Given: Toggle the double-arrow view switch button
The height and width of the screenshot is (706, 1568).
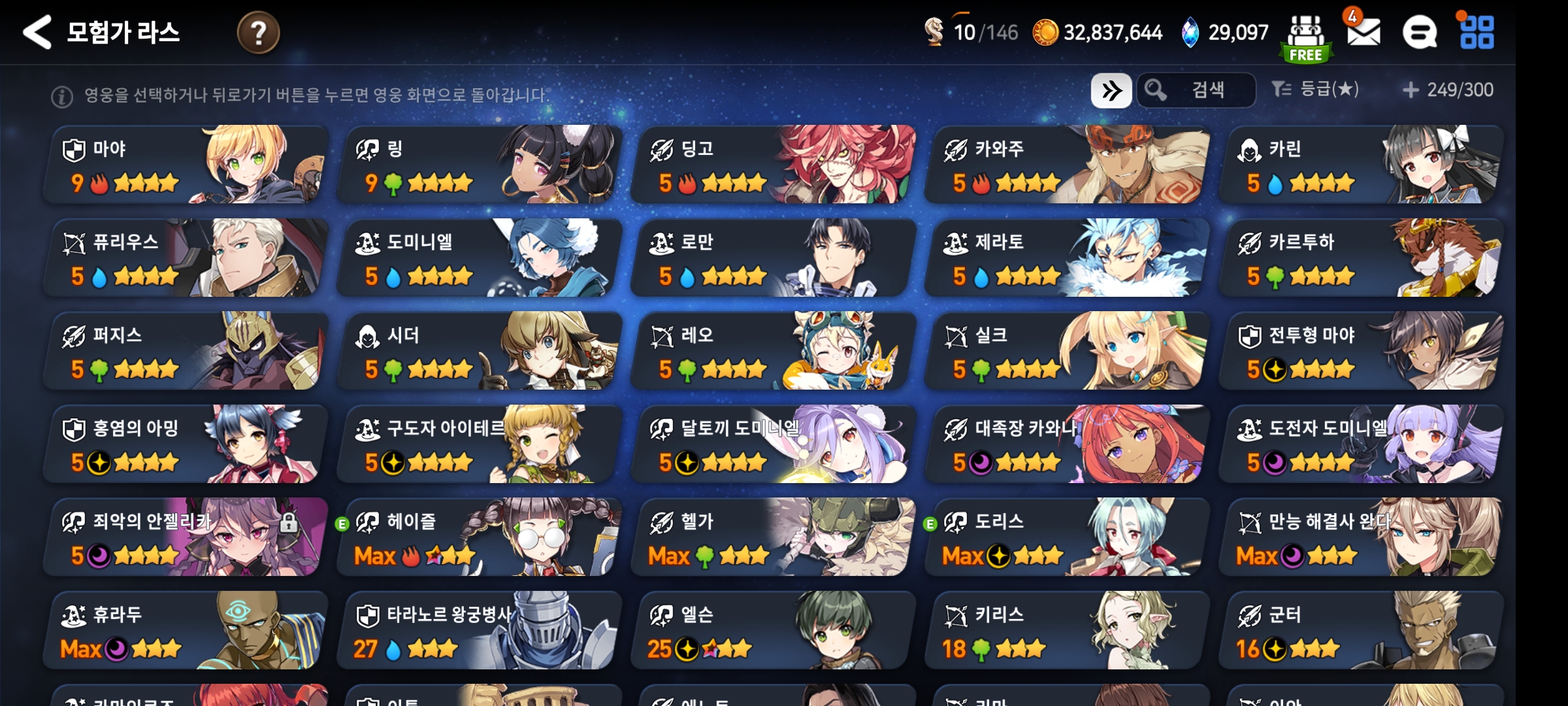Looking at the screenshot, I should 1111,90.
